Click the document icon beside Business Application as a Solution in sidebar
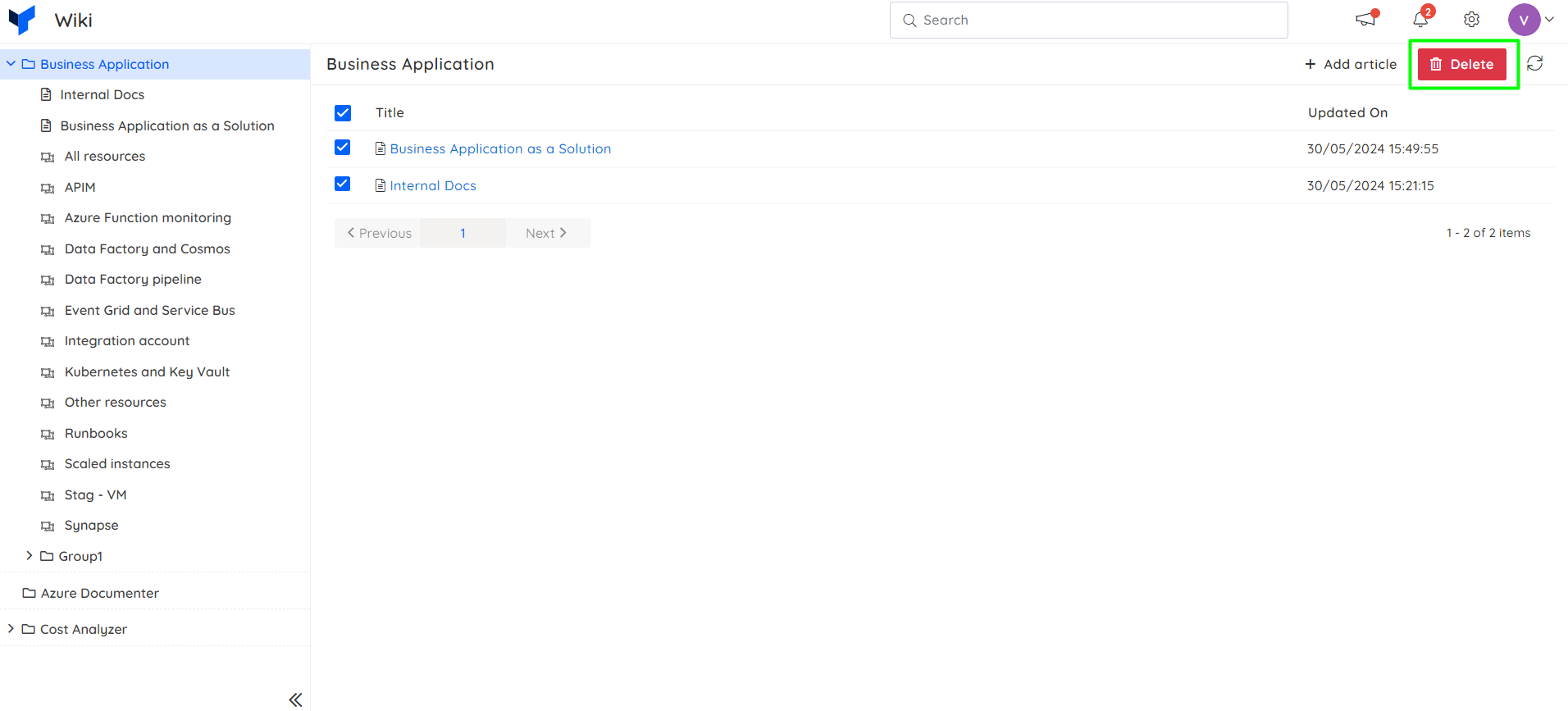The image size is (1568, 711). click(47, 125)
